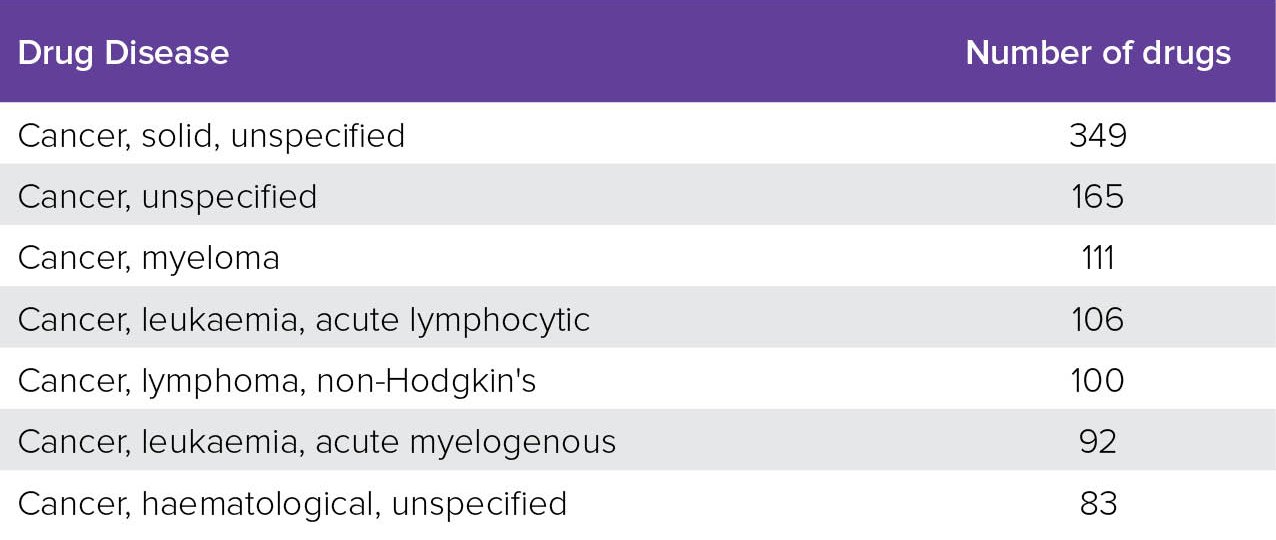Click 'Cancer, haematological, unspecified' row label

tap(292, 503)
